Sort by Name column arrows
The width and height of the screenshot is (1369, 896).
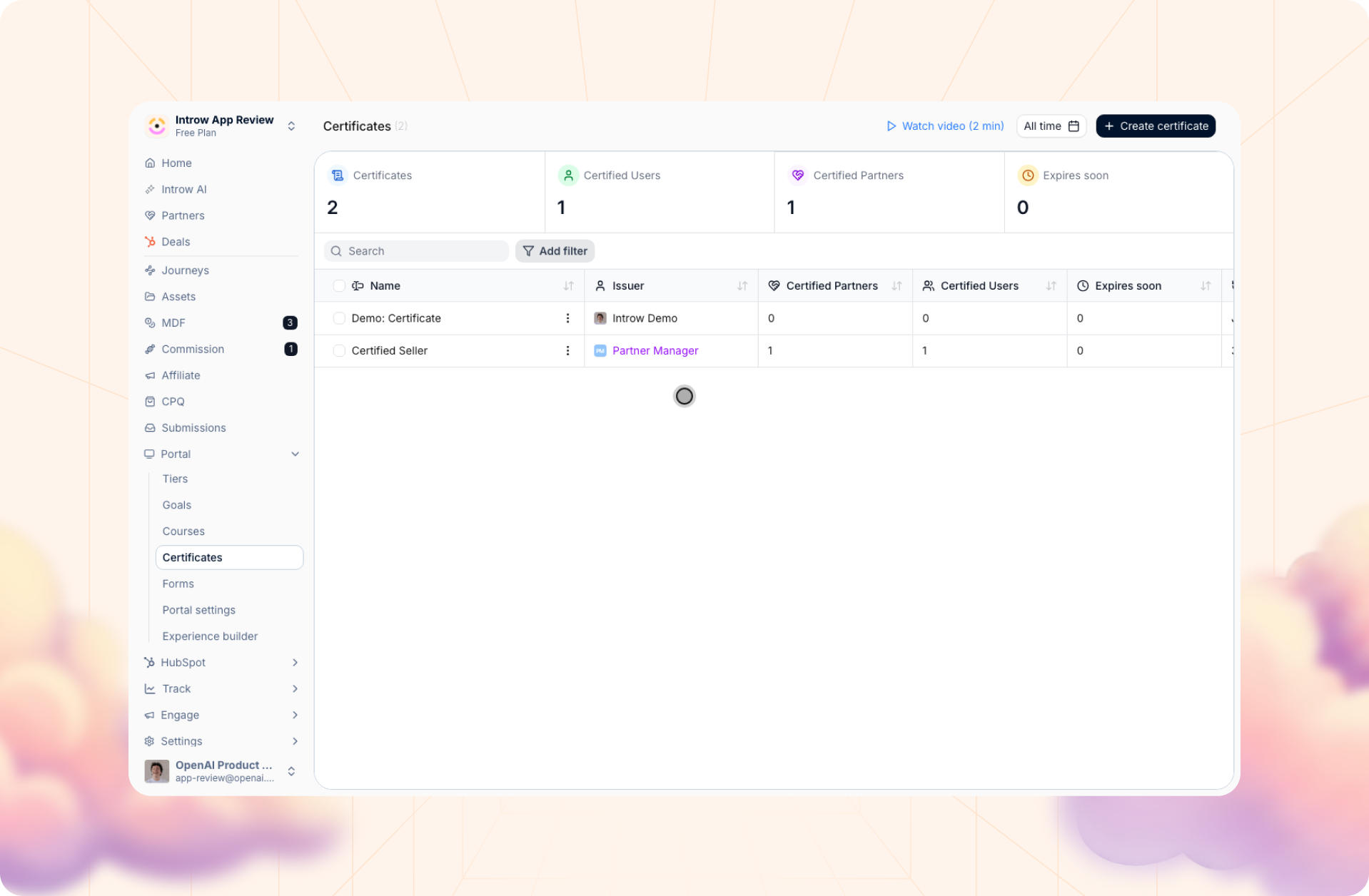[x=569, y=285]
